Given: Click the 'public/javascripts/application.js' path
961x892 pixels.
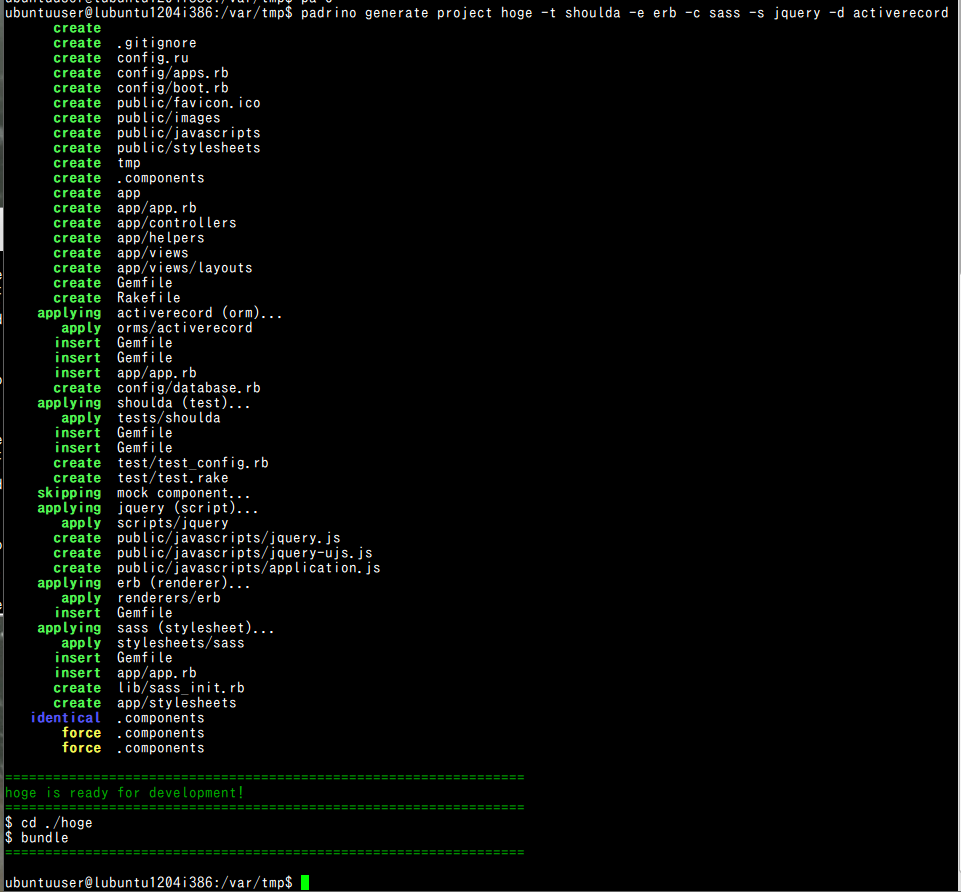Looking at the screenshot, I should click(249, 568).
